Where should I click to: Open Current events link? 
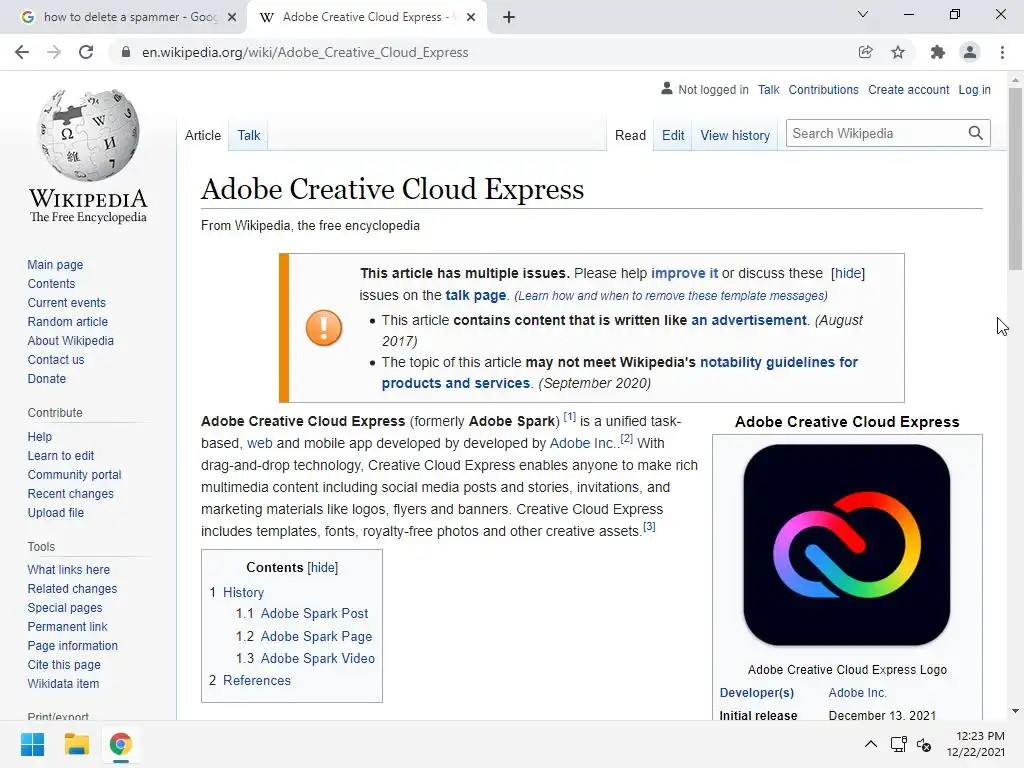pos(66,302)
